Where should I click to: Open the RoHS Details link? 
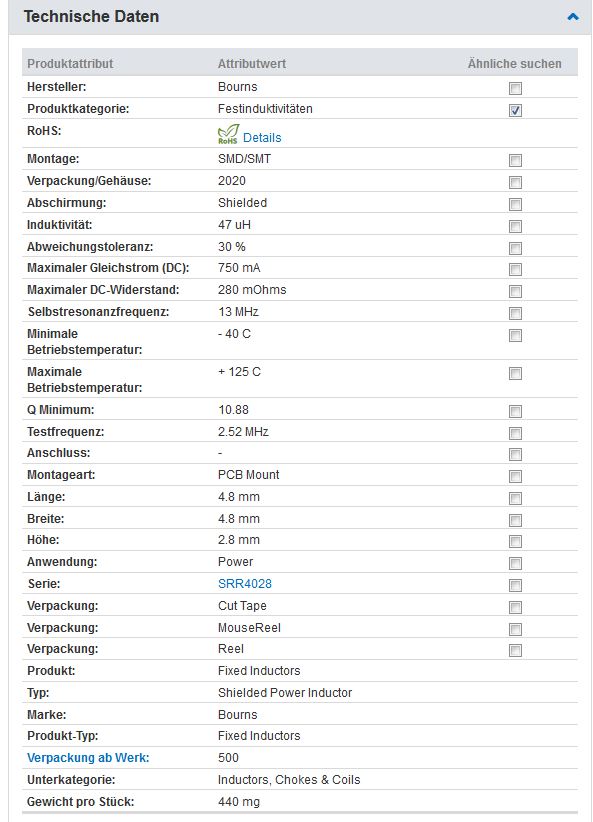(262, 137)
